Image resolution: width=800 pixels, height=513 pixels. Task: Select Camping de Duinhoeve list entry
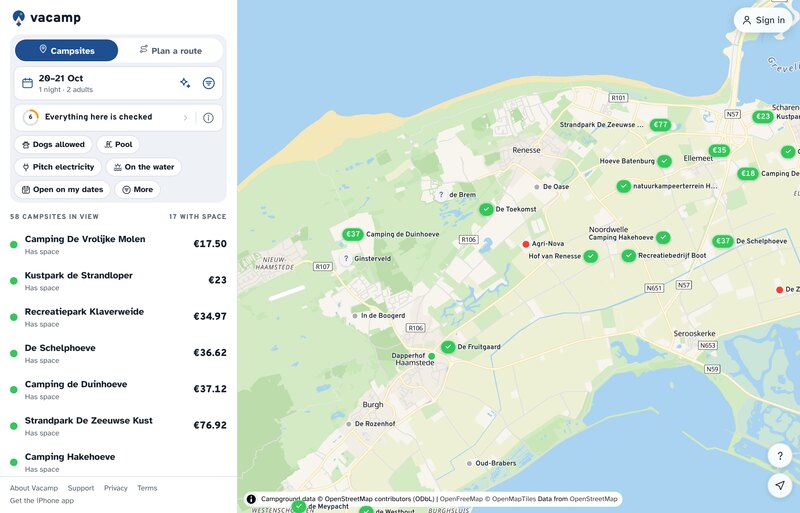[x=118, y=389]
